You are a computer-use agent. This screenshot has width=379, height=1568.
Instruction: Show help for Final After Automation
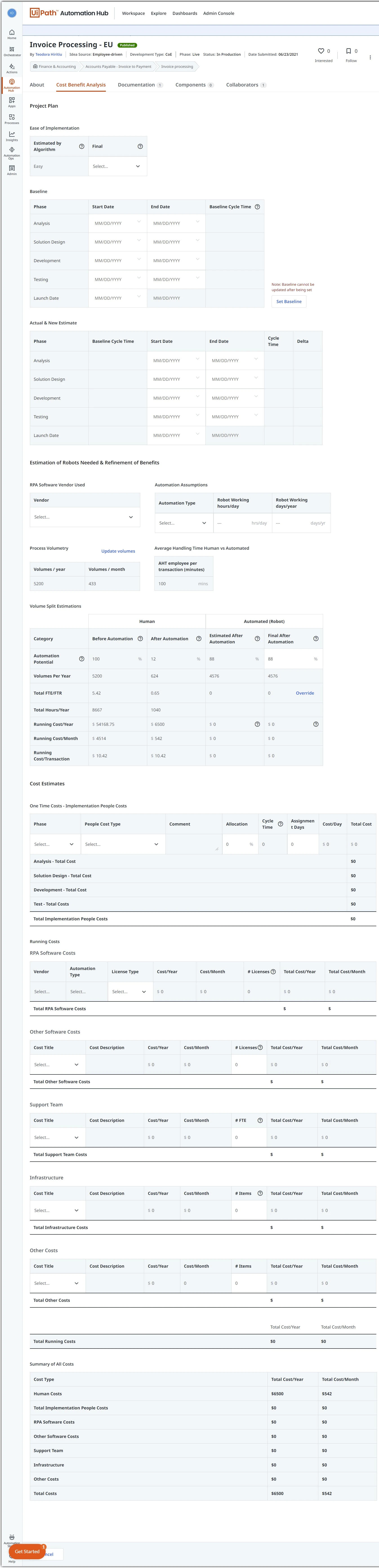[316, 638]
